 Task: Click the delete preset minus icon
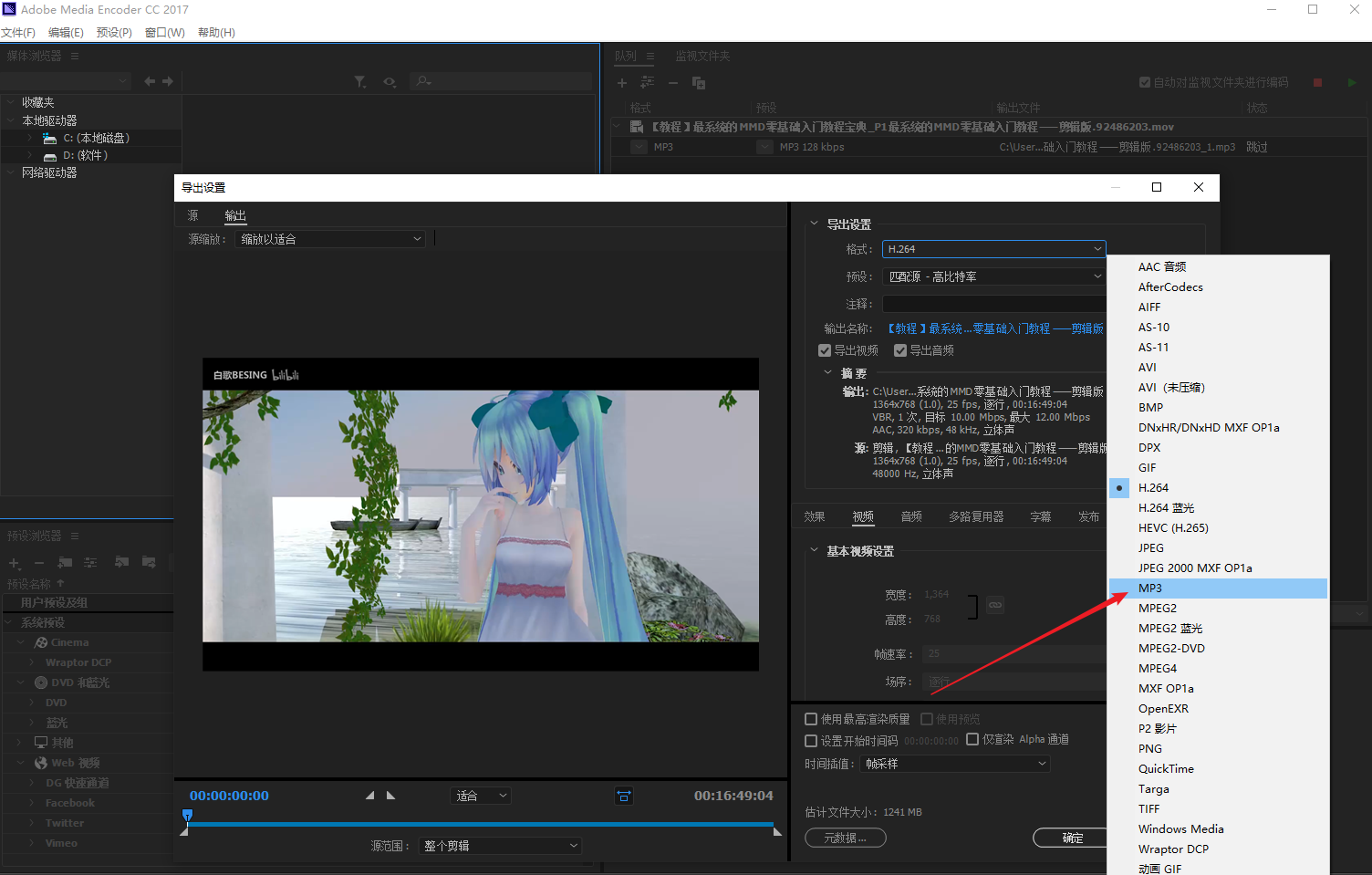click(39, 563)
